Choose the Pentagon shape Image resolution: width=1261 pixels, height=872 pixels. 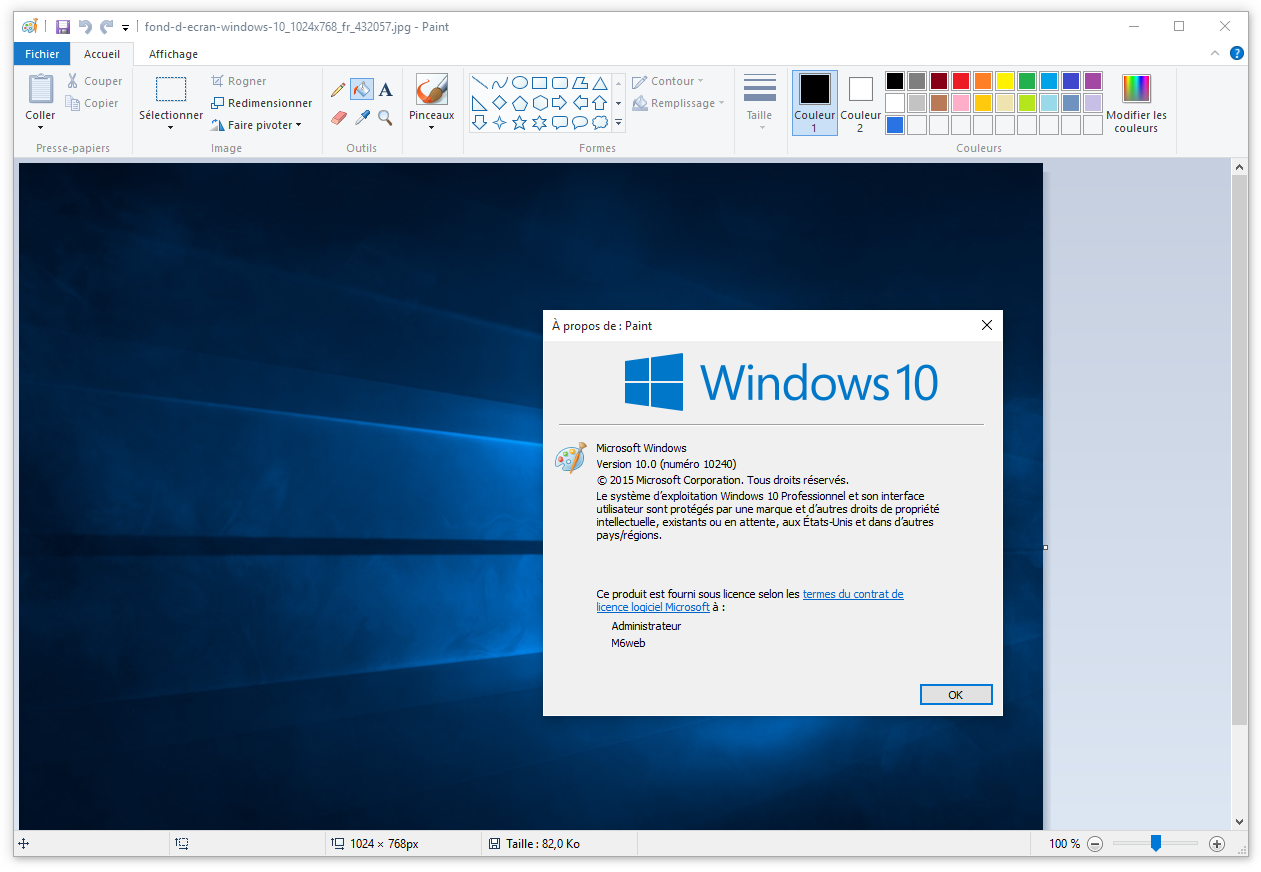(x=520, y=103)
